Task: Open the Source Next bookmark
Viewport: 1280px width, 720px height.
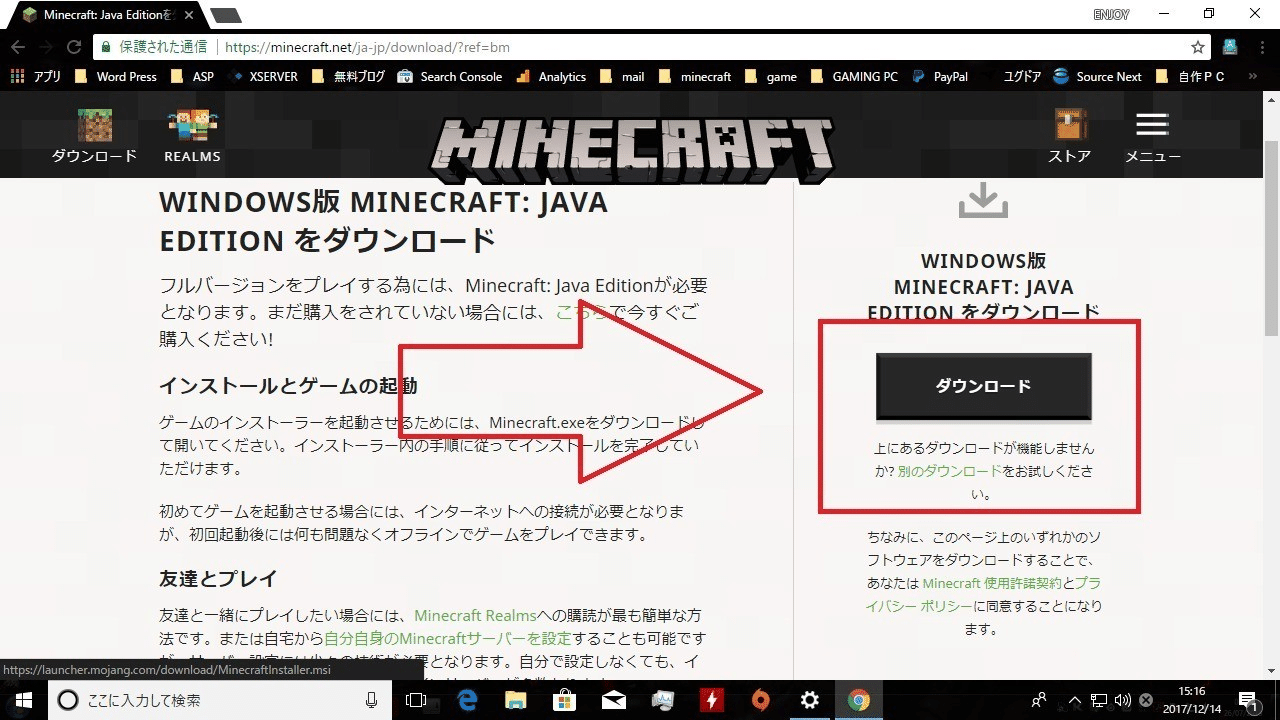Action: pos(1098,76)
